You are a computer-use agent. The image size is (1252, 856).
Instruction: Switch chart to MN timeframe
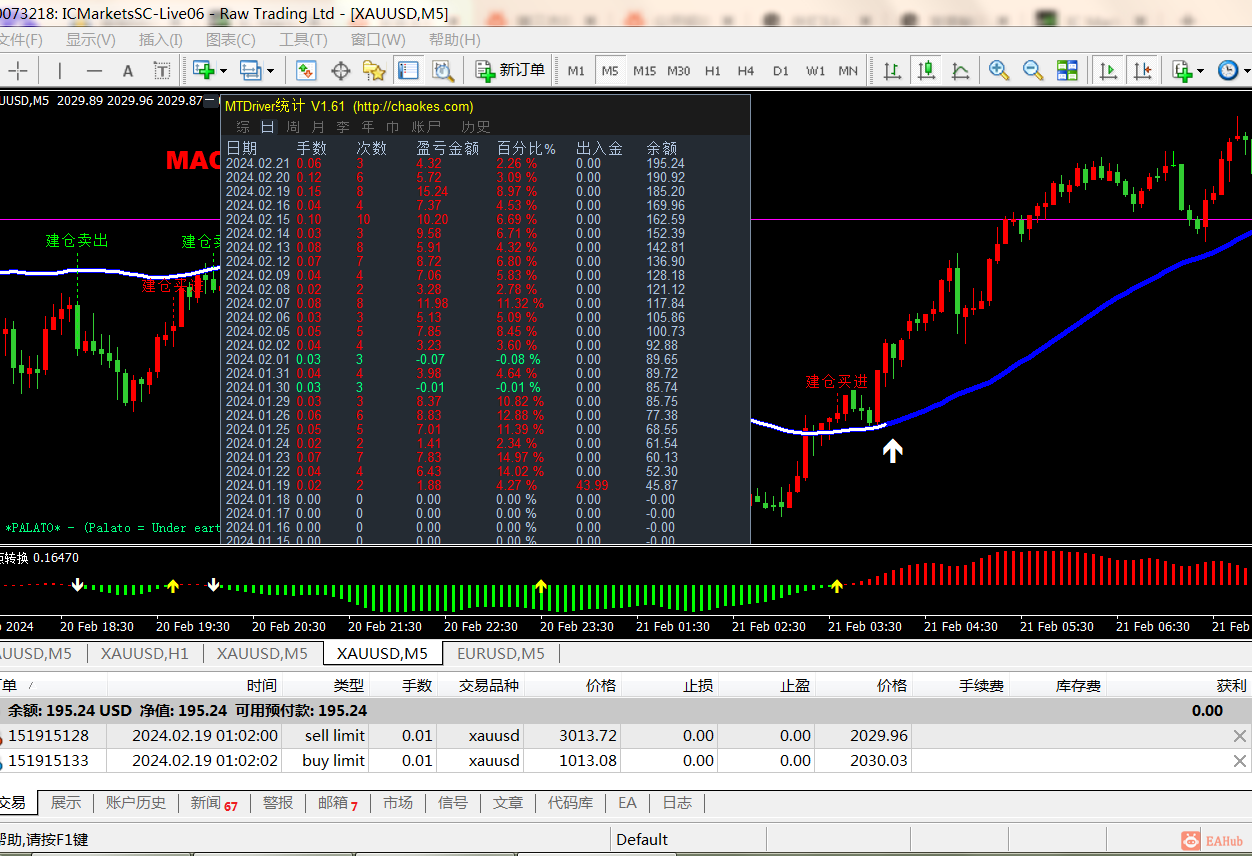[848, 70]
